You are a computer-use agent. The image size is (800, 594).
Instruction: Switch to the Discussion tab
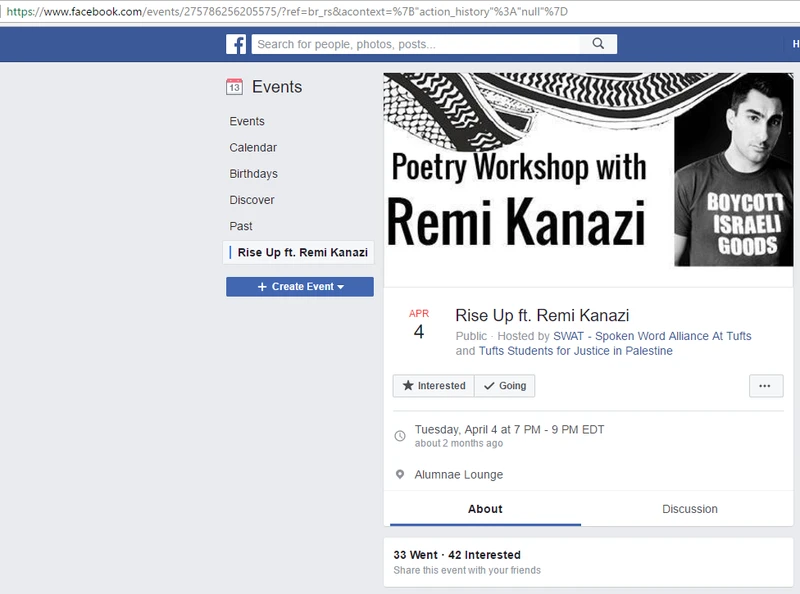tap(690, 509)
